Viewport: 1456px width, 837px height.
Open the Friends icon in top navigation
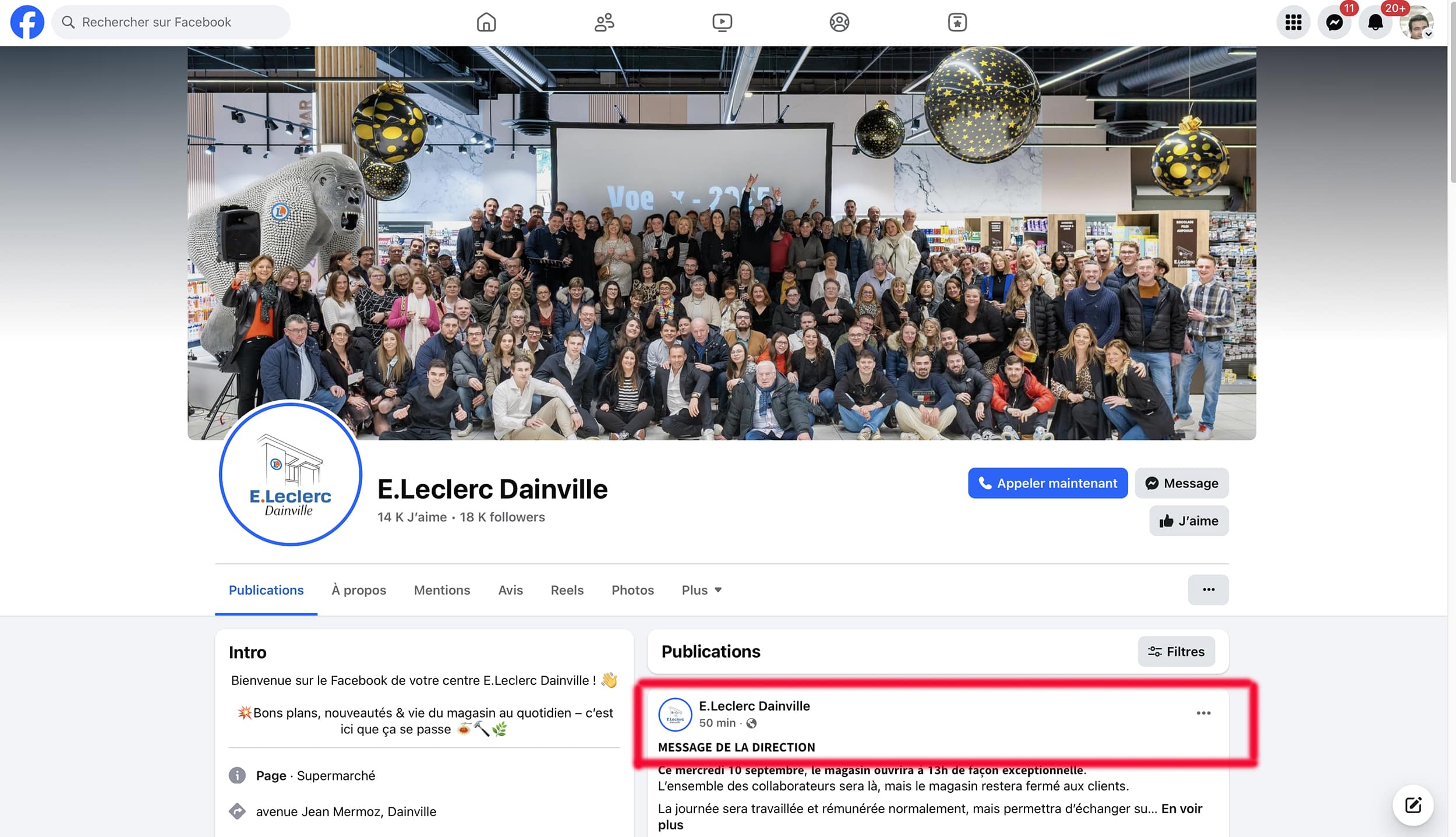point(604,22)
